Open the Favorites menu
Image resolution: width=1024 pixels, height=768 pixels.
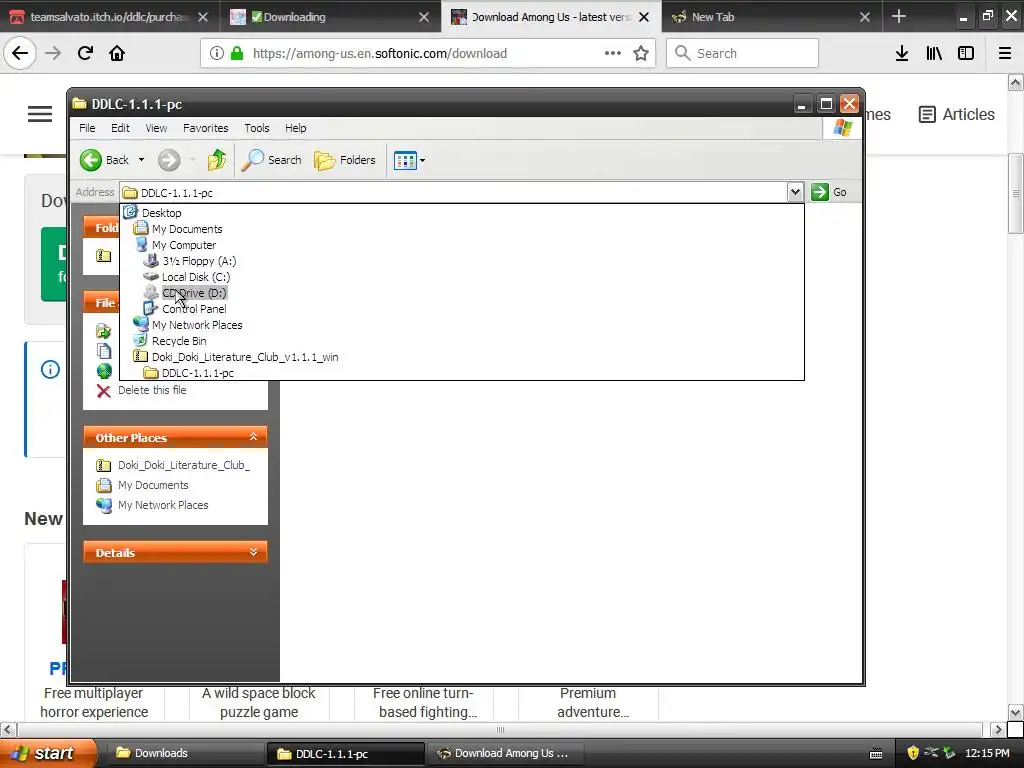206,128
